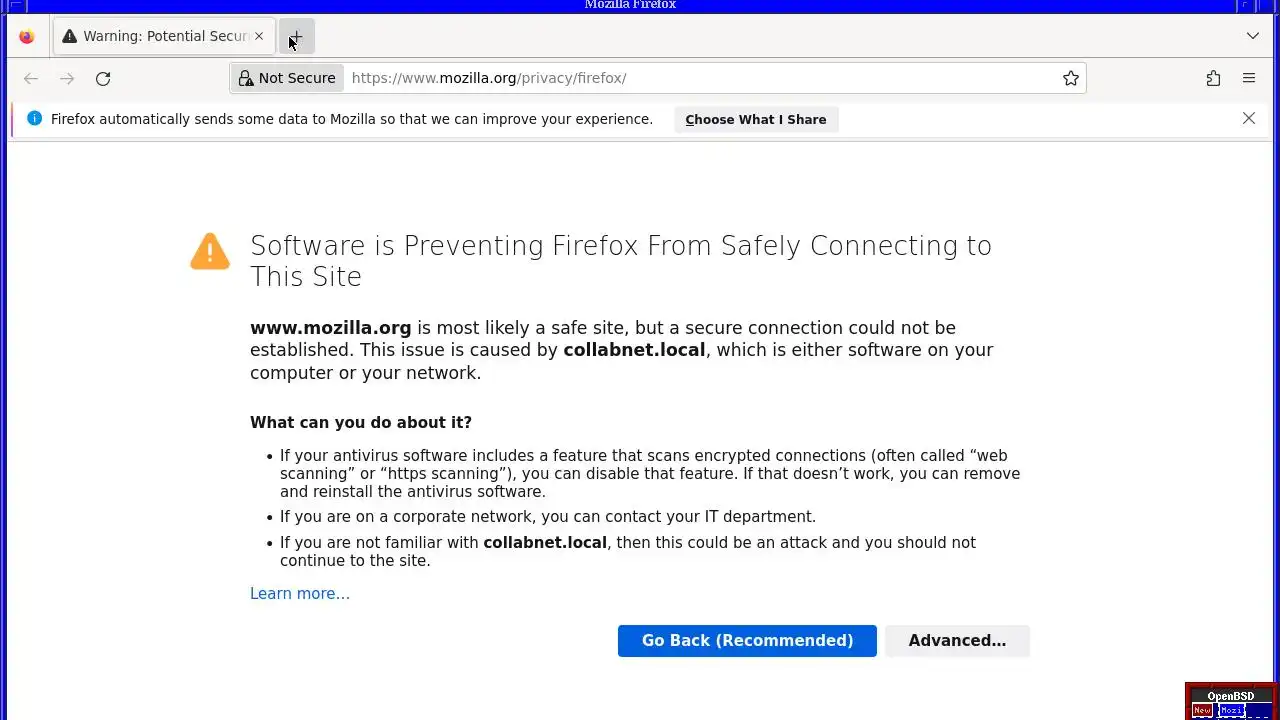The width and height of the screenshot is (1280, 720).
Task: Open the Extensions puzzle icon
Action: [x=1213, y=78]
